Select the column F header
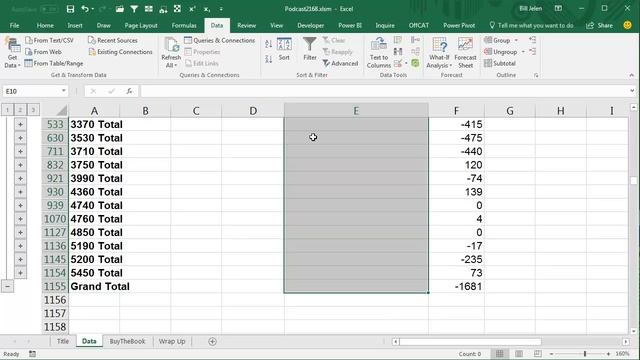The height and width of the screenshot is (360, 640). coord(456,111)
